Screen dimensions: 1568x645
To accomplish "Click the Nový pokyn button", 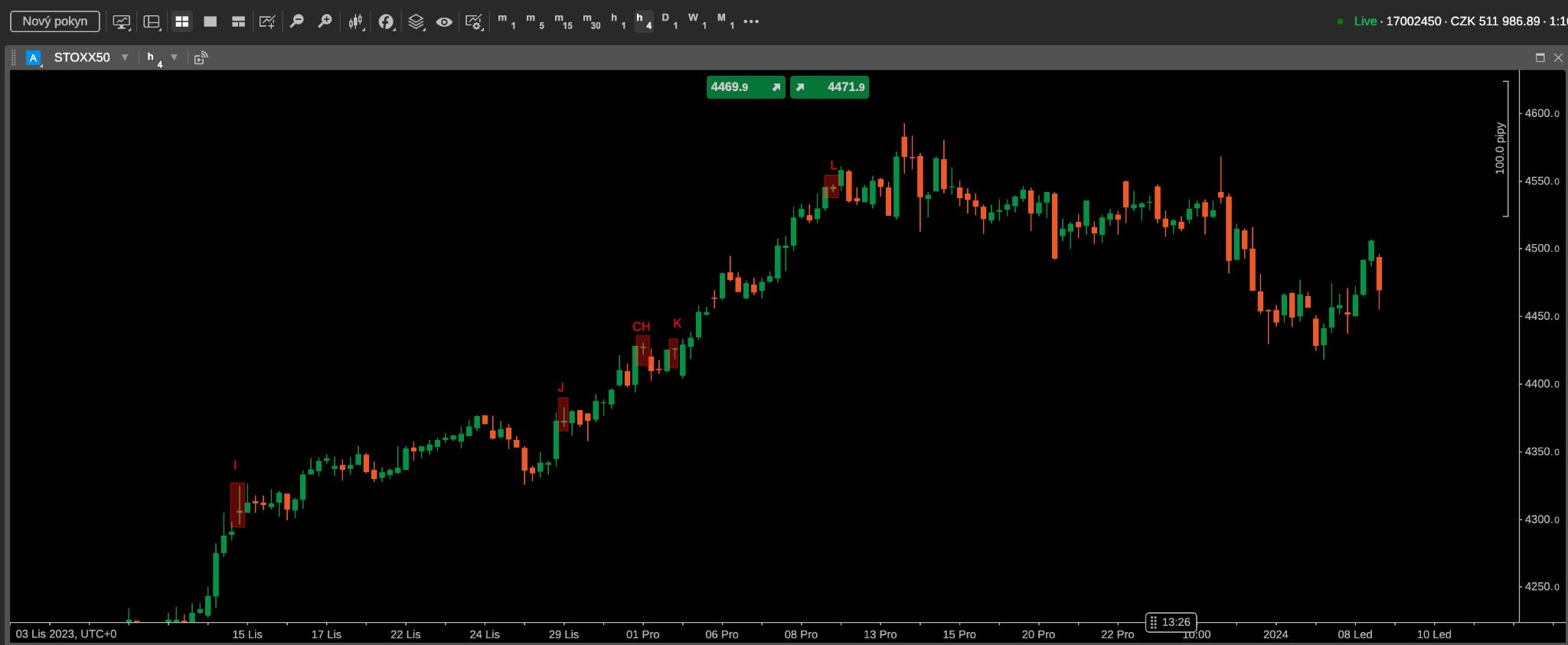I will (55, 21).
